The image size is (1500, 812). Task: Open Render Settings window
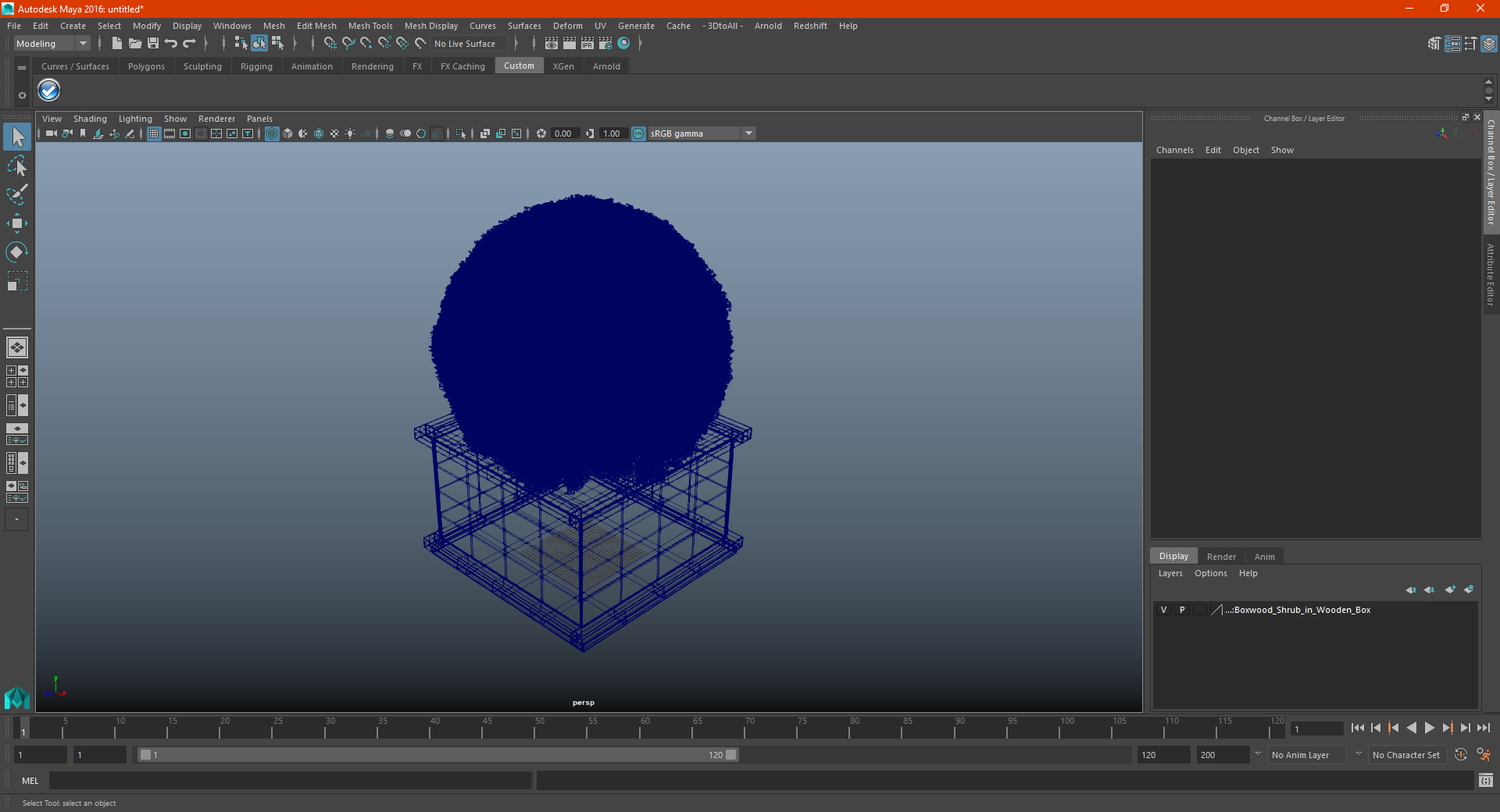605,44
